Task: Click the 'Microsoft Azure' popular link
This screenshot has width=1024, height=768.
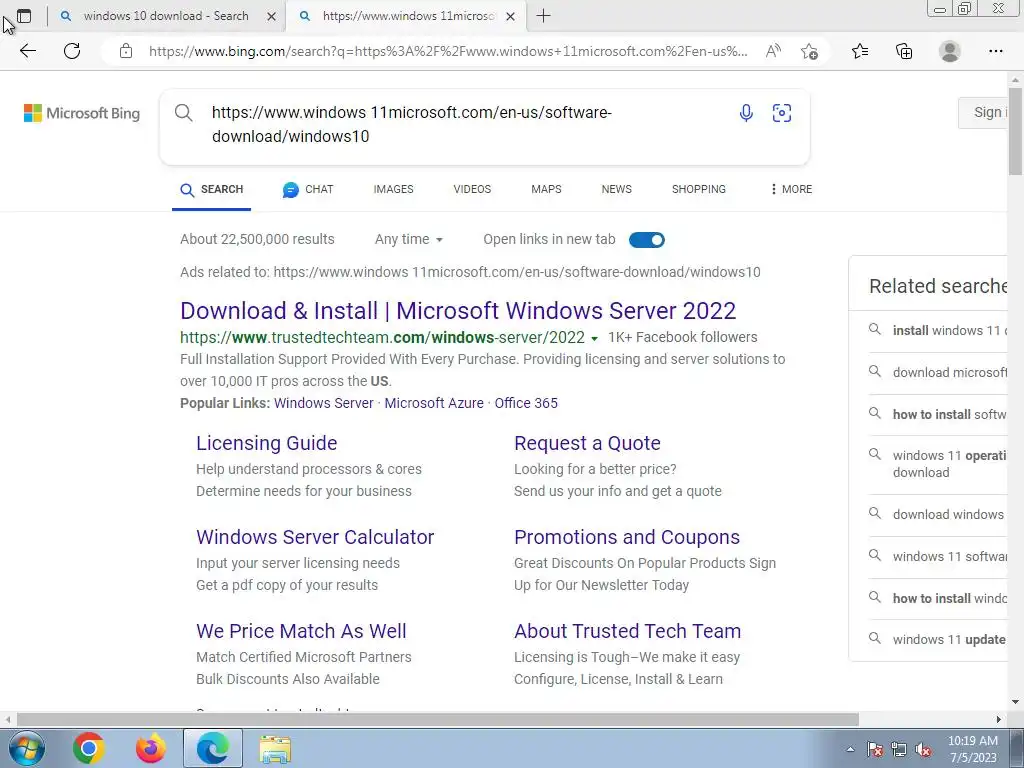Action: click(434, 403)
